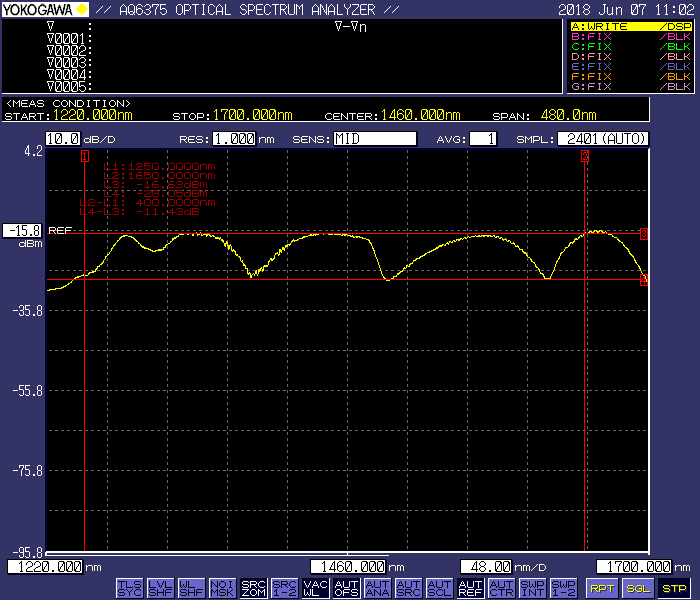Click the 1460.000 nm center wavelength field
The width and height of the screenshot is (700, 600).
click(348, 567)
